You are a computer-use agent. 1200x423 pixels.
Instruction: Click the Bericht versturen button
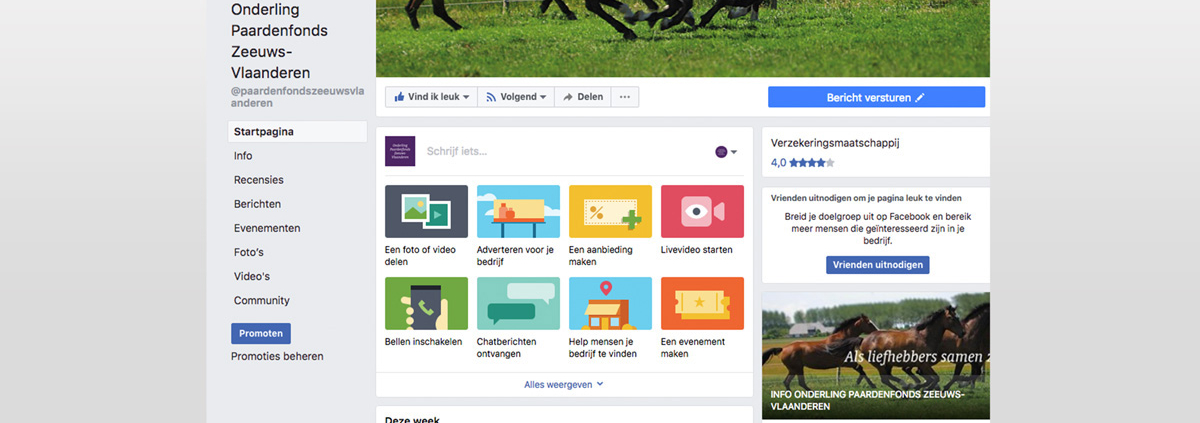click(876, 97)
